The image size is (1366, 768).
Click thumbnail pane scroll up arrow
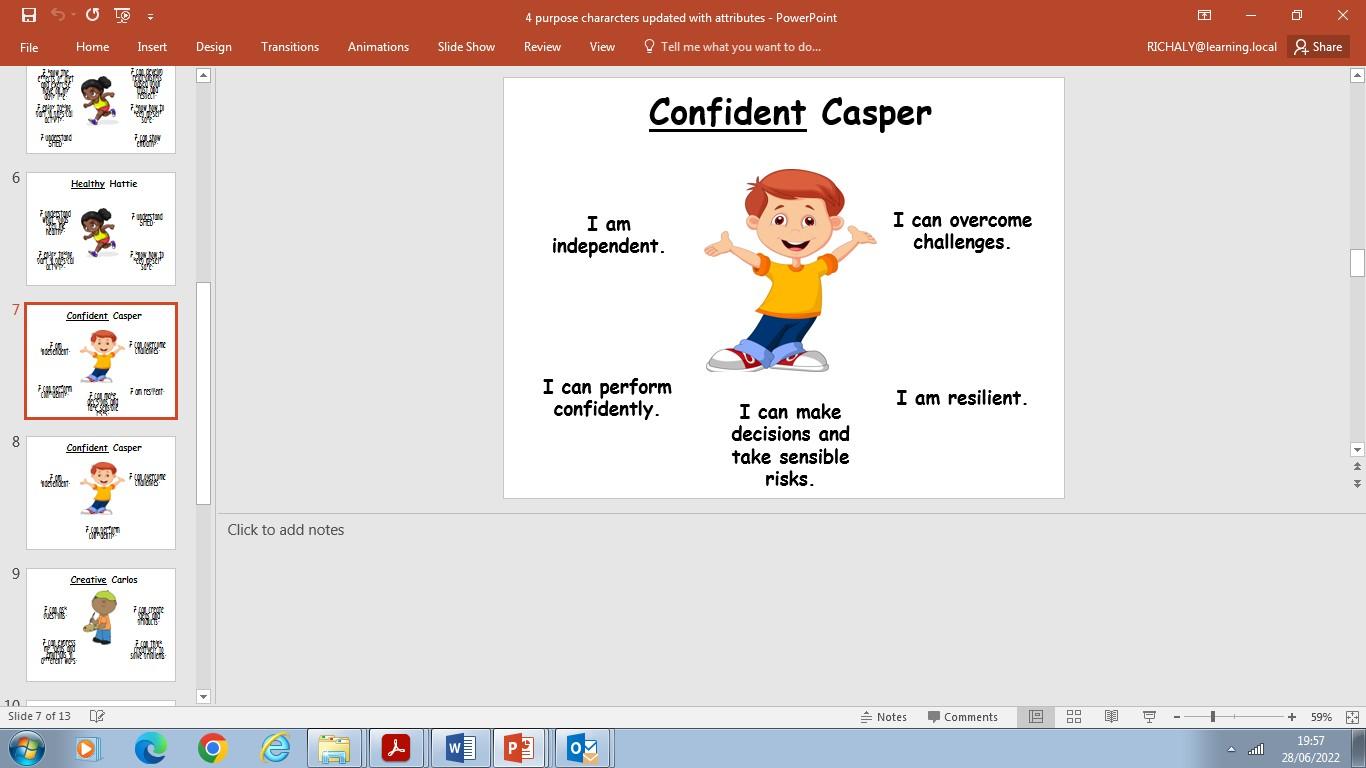(203, 75)
